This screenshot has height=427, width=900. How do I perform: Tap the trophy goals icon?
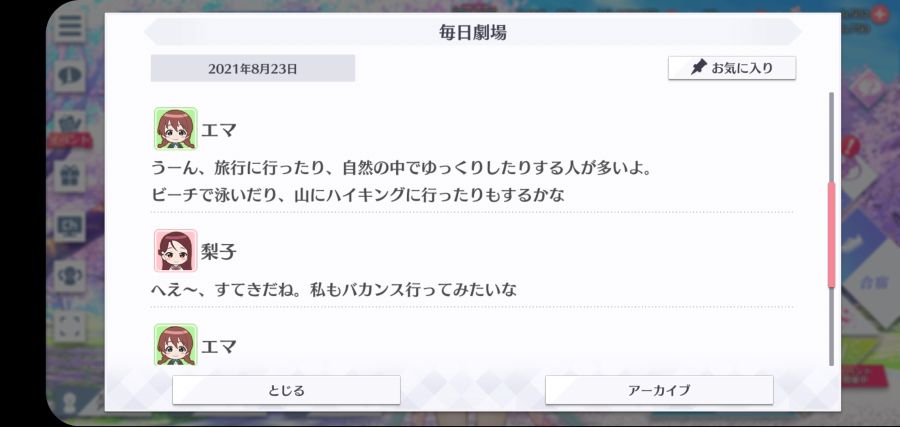pyautogui.click(x=70, y=275)
